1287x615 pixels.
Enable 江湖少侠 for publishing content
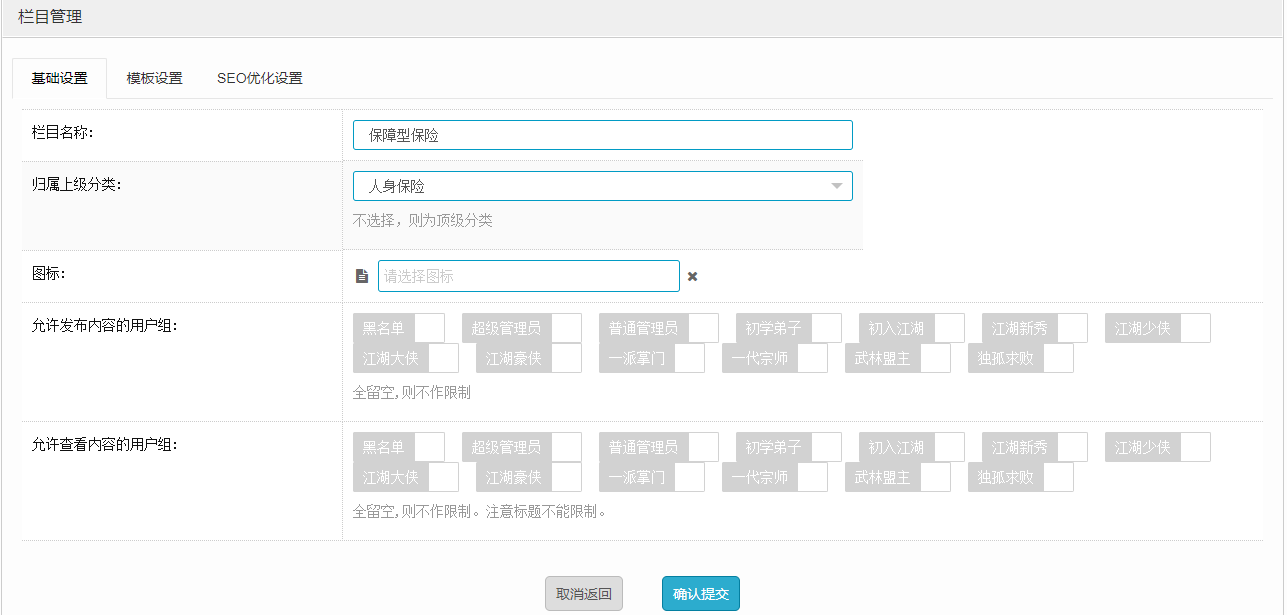[x=1157, y=328]
